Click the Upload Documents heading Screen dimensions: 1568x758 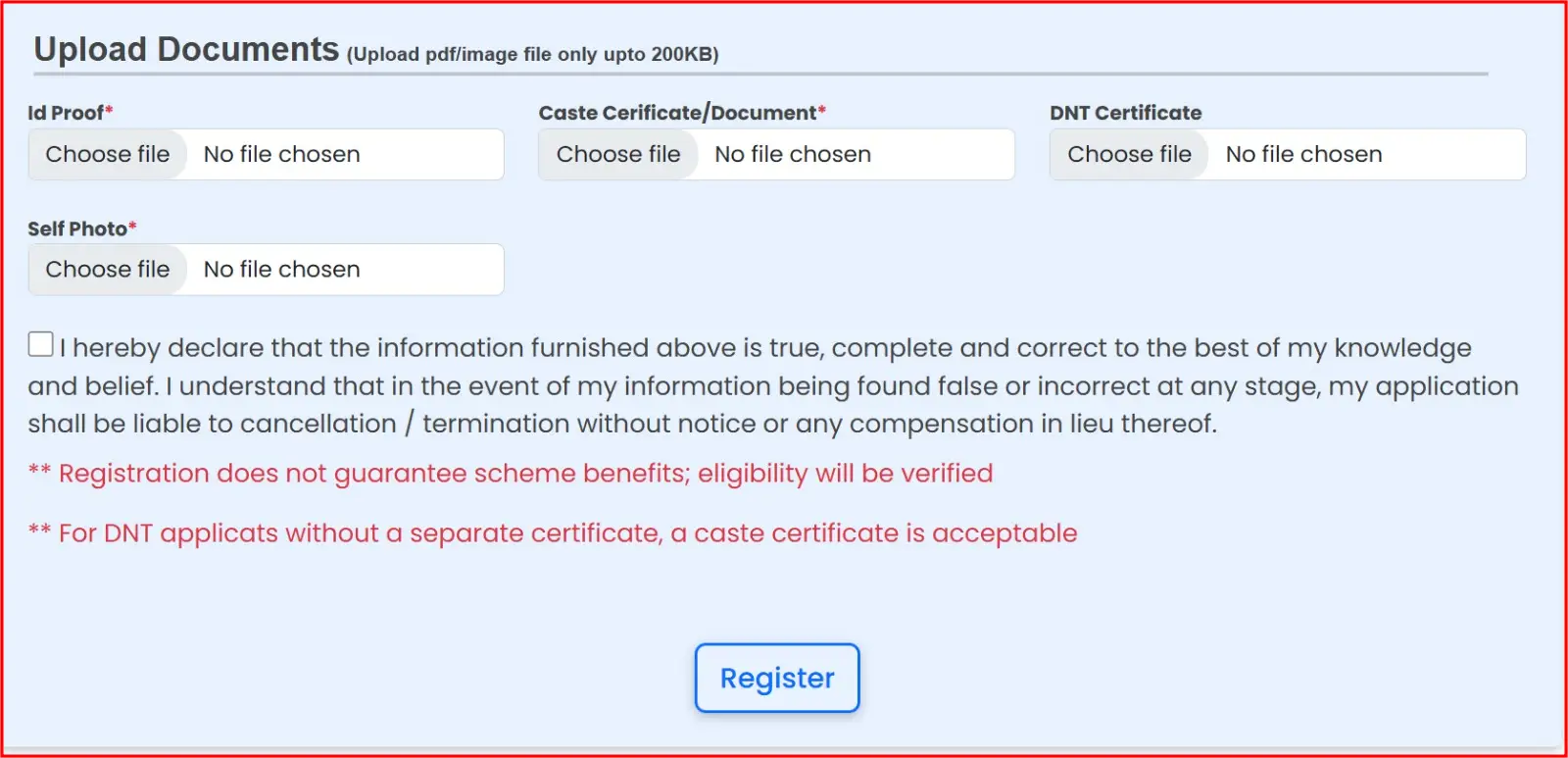186,49
